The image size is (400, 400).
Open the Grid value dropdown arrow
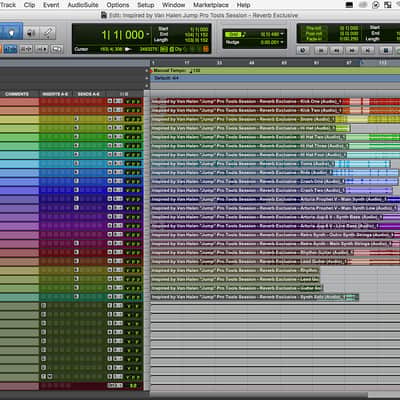(x=282, y=34)
